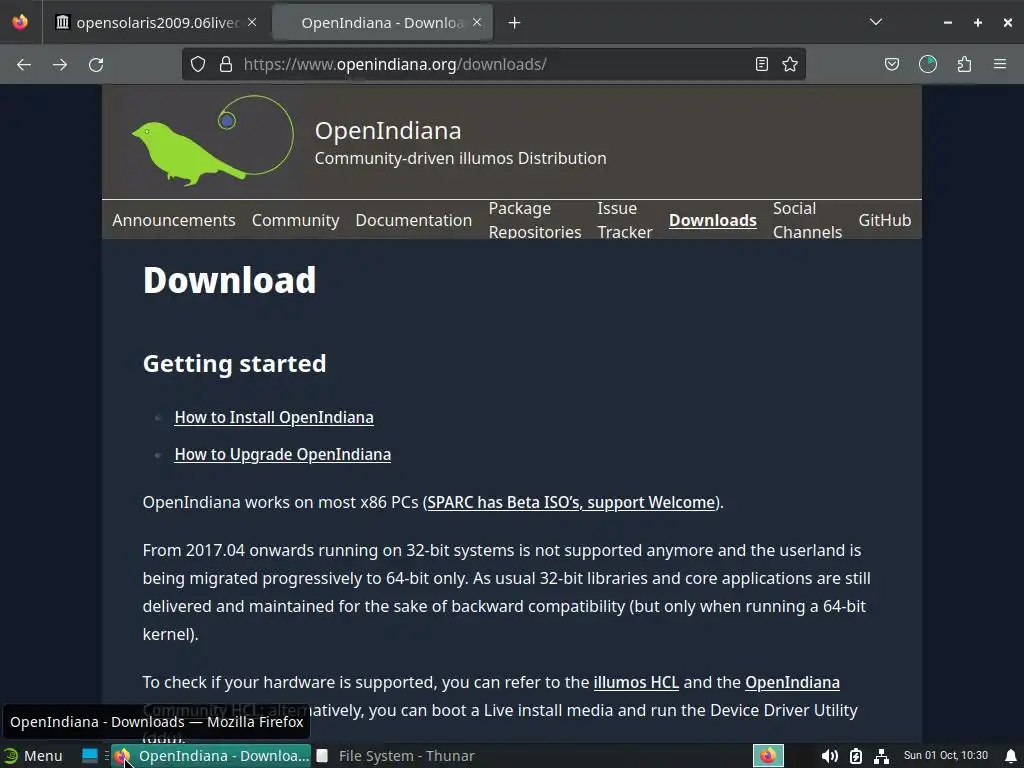Open GitHub nav item
1024x768 pixels.
click(884, 220)
